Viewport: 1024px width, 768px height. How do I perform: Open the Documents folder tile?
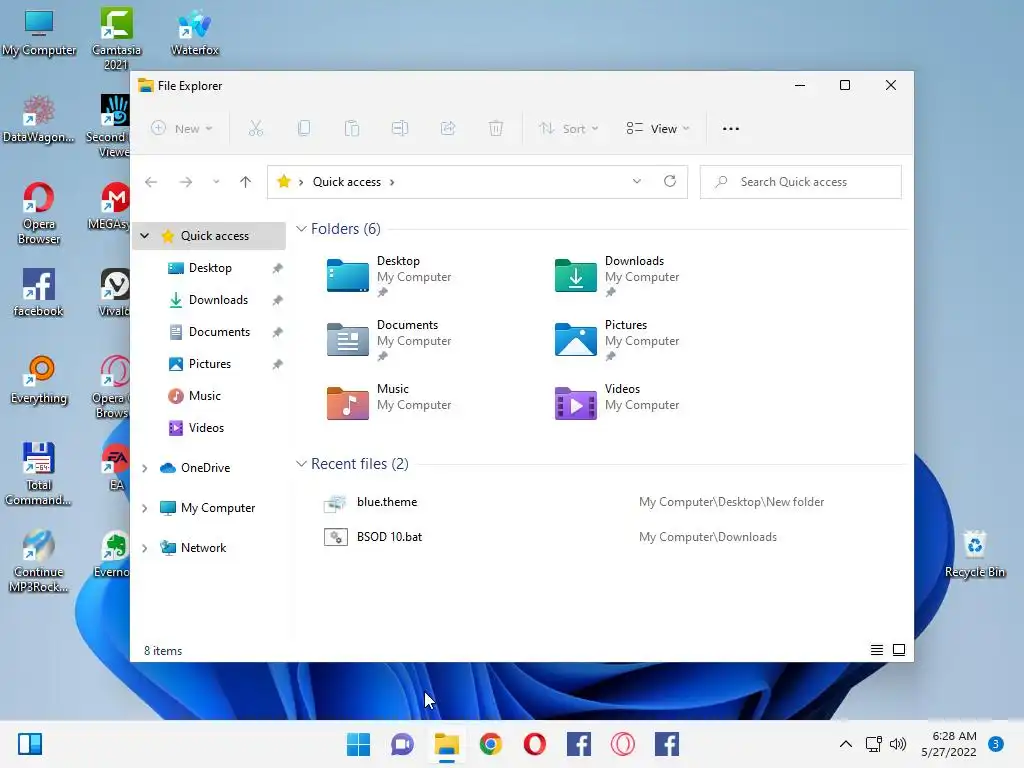(389, 340)
